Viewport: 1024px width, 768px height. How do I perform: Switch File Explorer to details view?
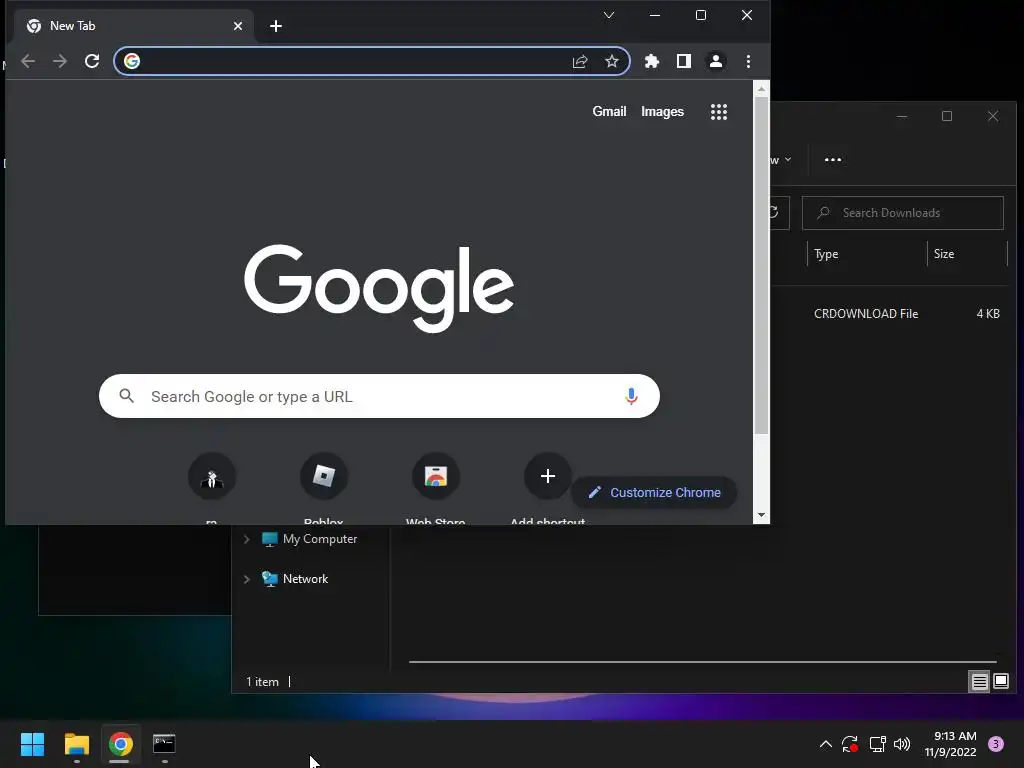click(980, 682)
